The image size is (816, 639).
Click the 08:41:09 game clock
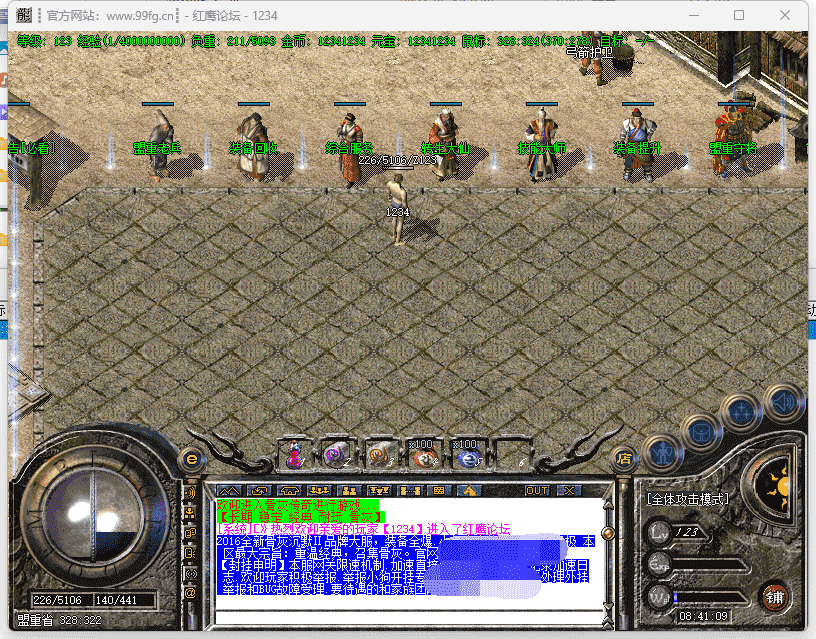pyautogui.click(x=703, y=616)
